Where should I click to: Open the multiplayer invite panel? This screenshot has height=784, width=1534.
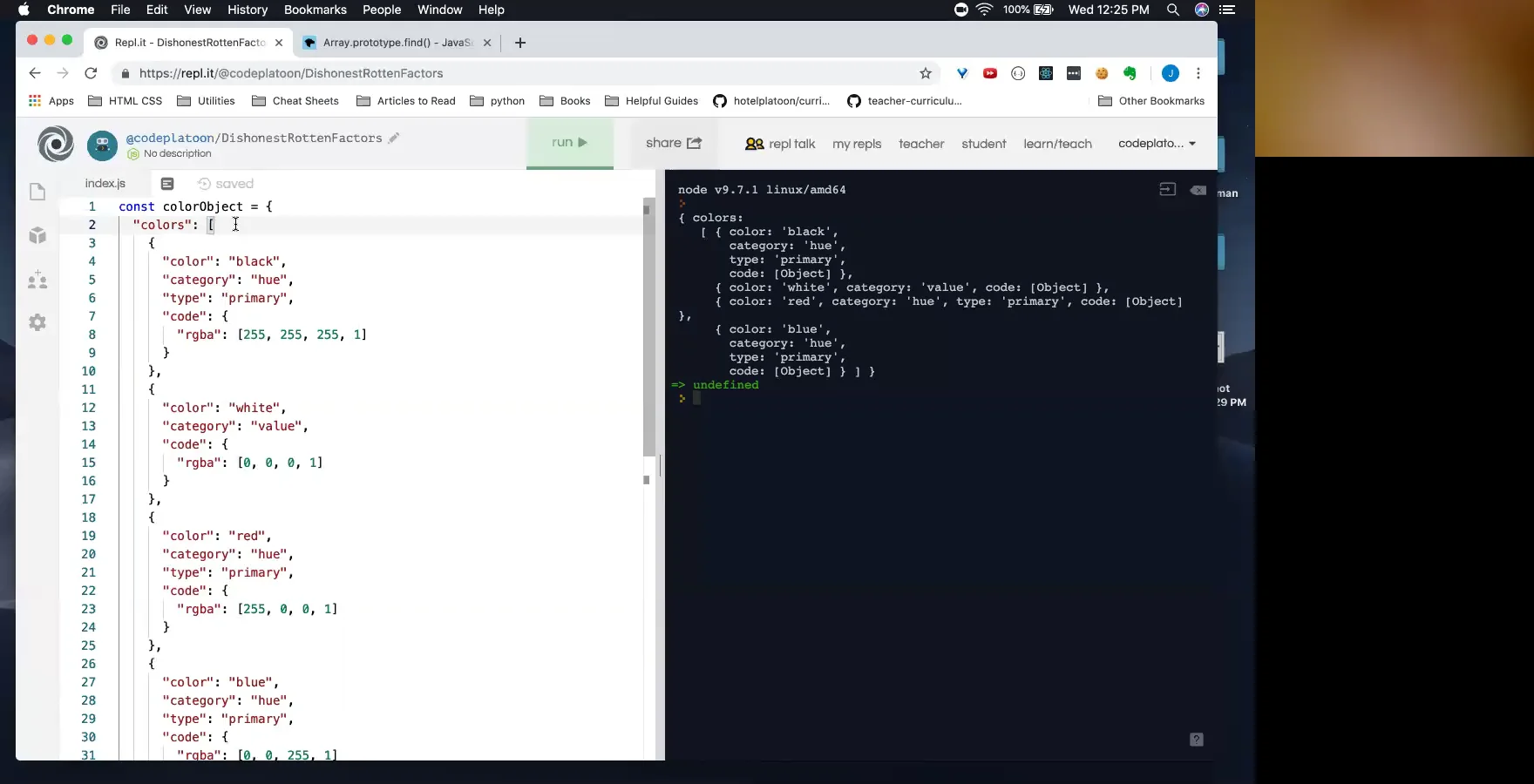point(37,280)
